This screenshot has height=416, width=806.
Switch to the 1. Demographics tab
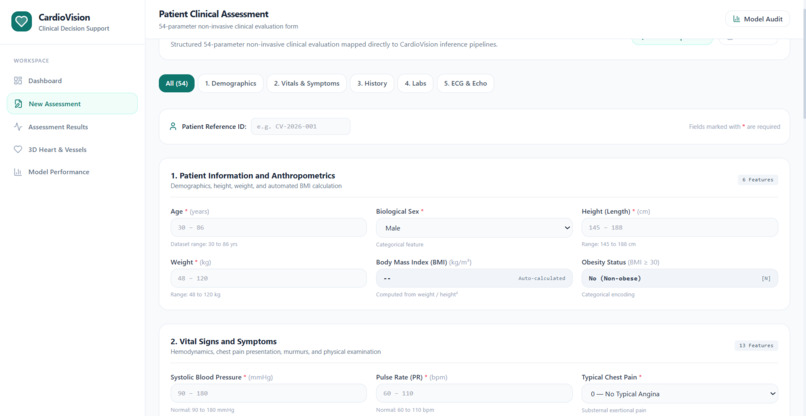[230, 83]
